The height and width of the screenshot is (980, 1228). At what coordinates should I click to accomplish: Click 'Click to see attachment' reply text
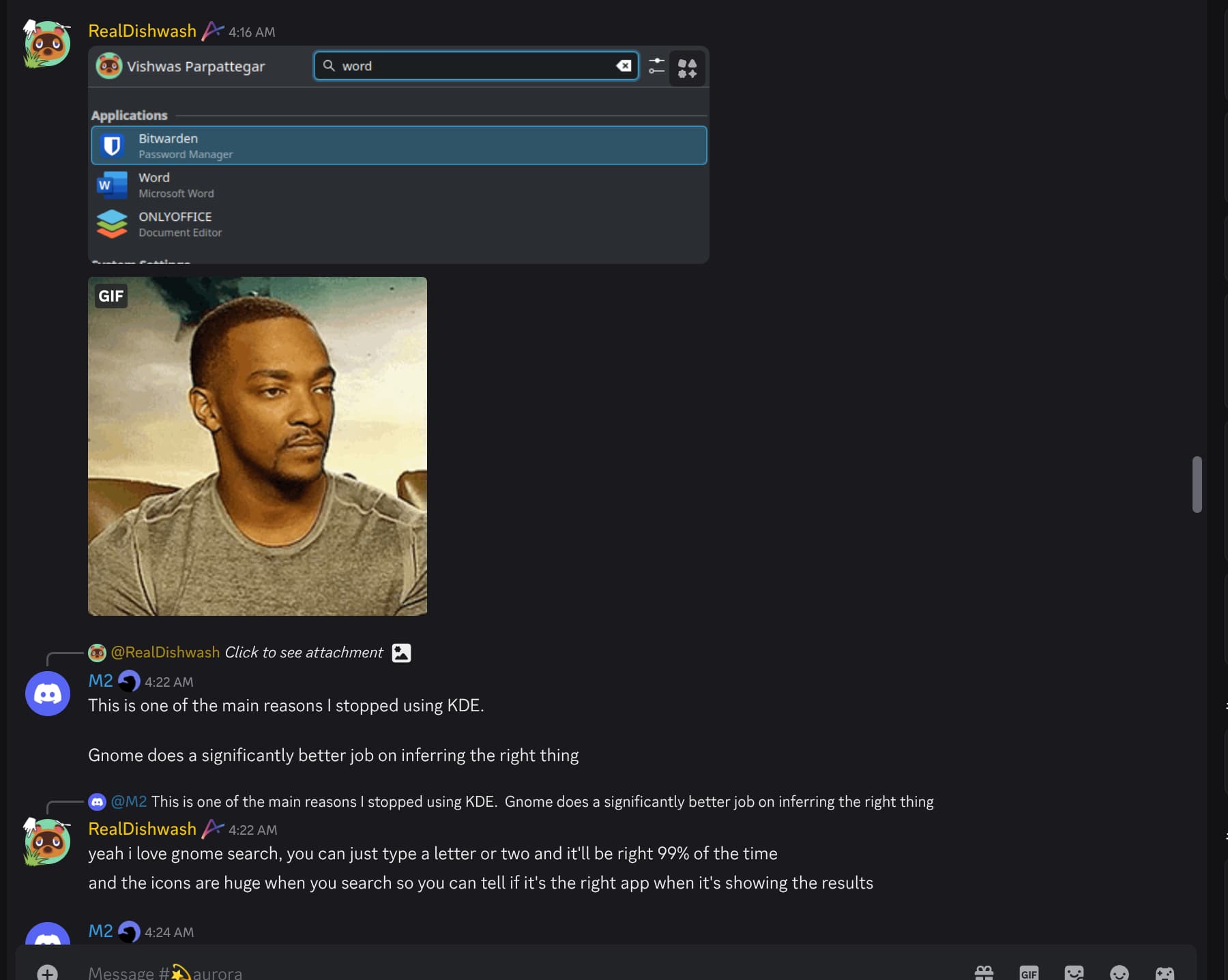[304, 653]
